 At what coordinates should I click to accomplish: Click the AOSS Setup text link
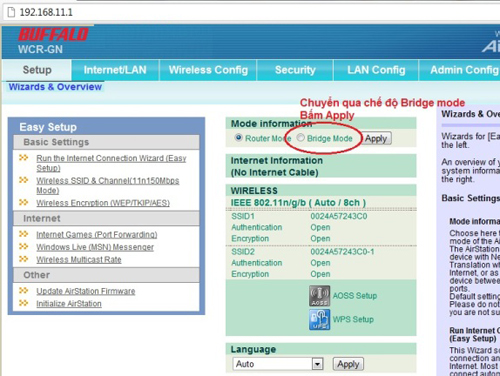(355, 296)
